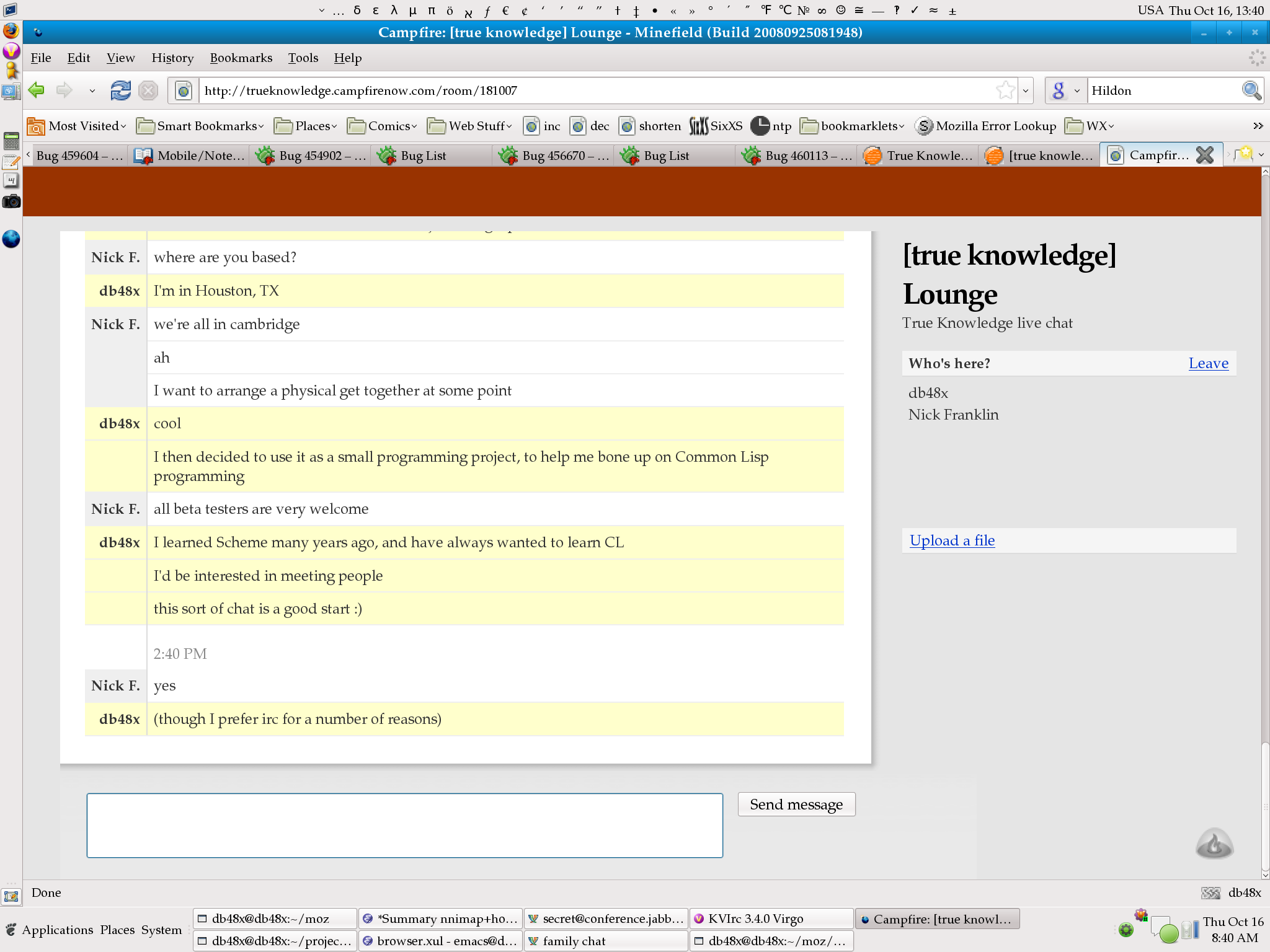
Task: Insert the pi symbol from the character palette
Action: 432,10
